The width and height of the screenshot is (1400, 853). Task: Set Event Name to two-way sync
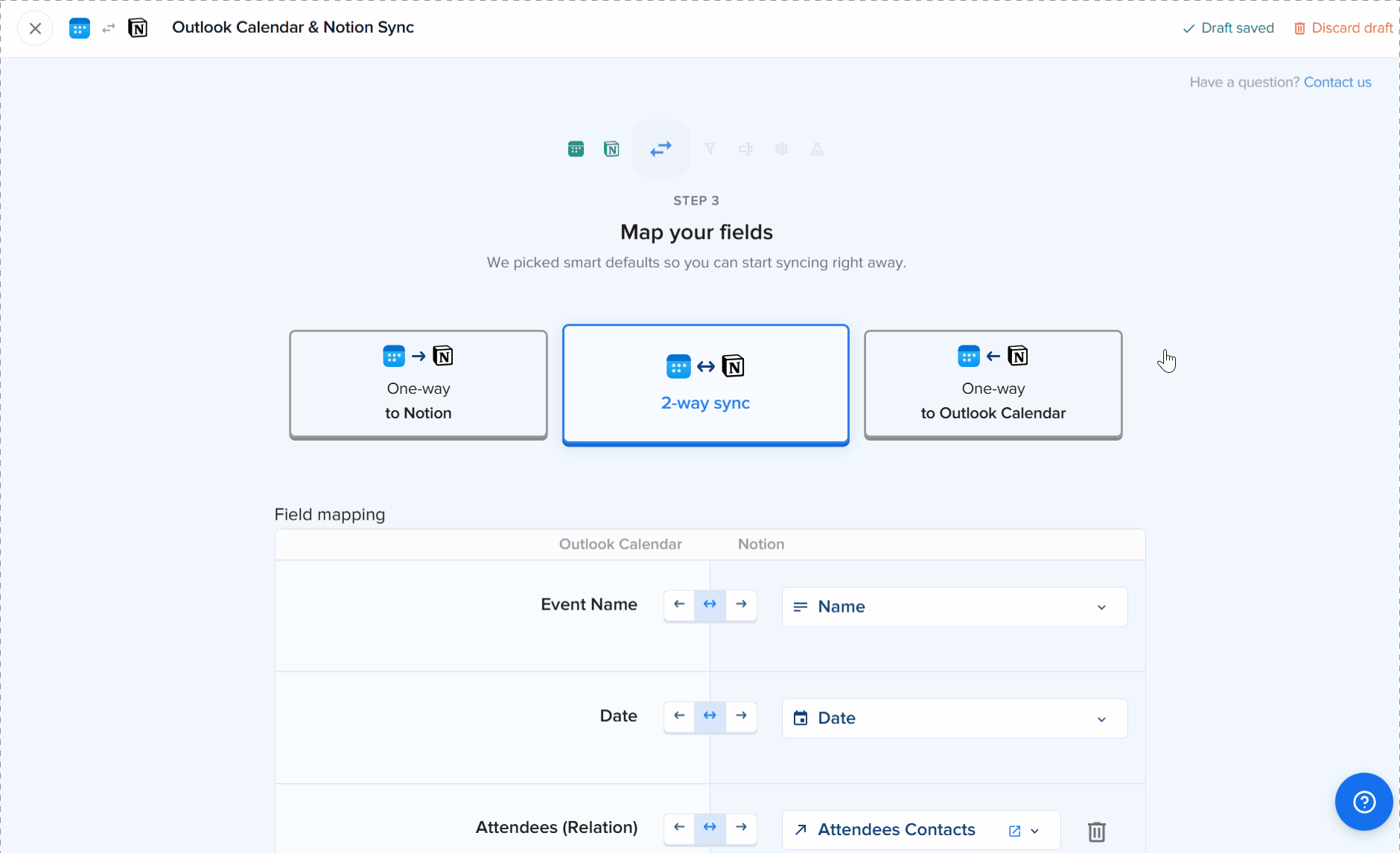(x=710, y=604)
